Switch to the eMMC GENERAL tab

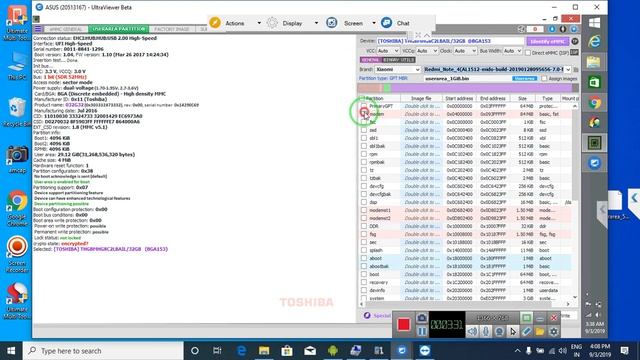coord(66,29)
